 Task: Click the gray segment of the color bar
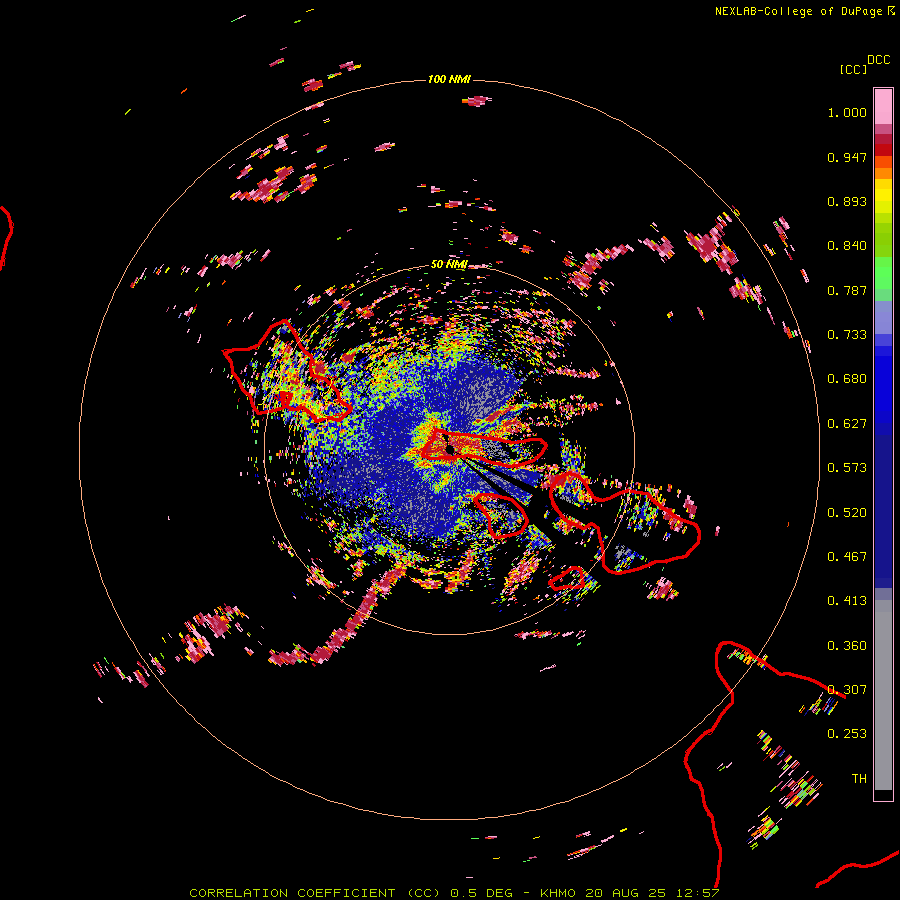point(883,695)
